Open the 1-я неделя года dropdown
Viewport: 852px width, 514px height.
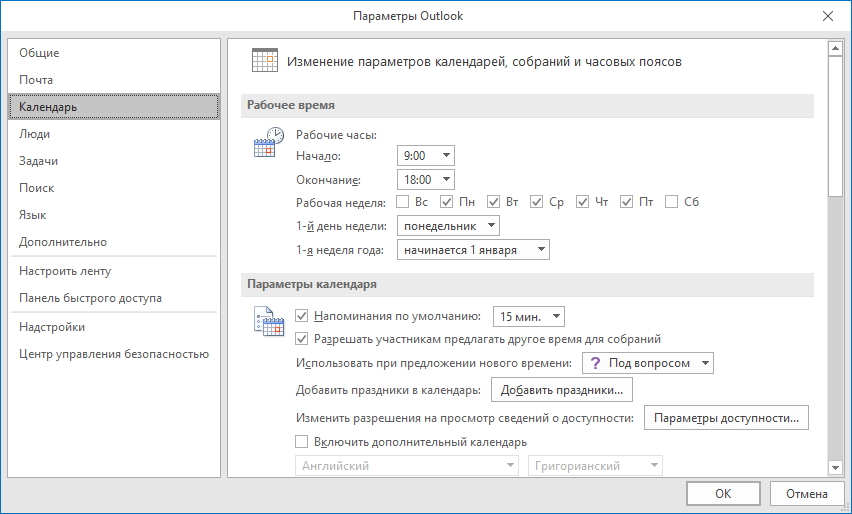tap(473, 250)
